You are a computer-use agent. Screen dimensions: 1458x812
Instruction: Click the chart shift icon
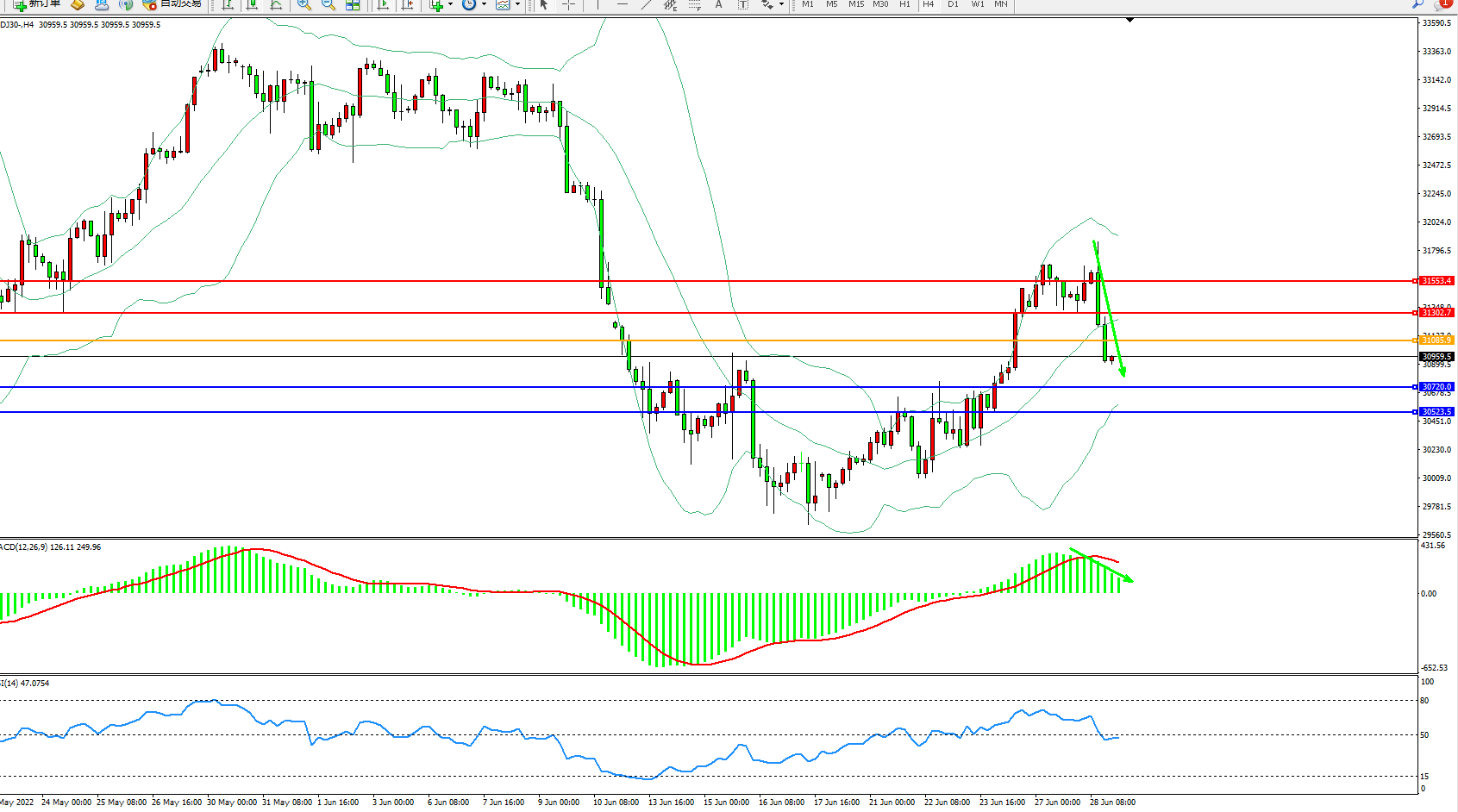click(408, 4)
